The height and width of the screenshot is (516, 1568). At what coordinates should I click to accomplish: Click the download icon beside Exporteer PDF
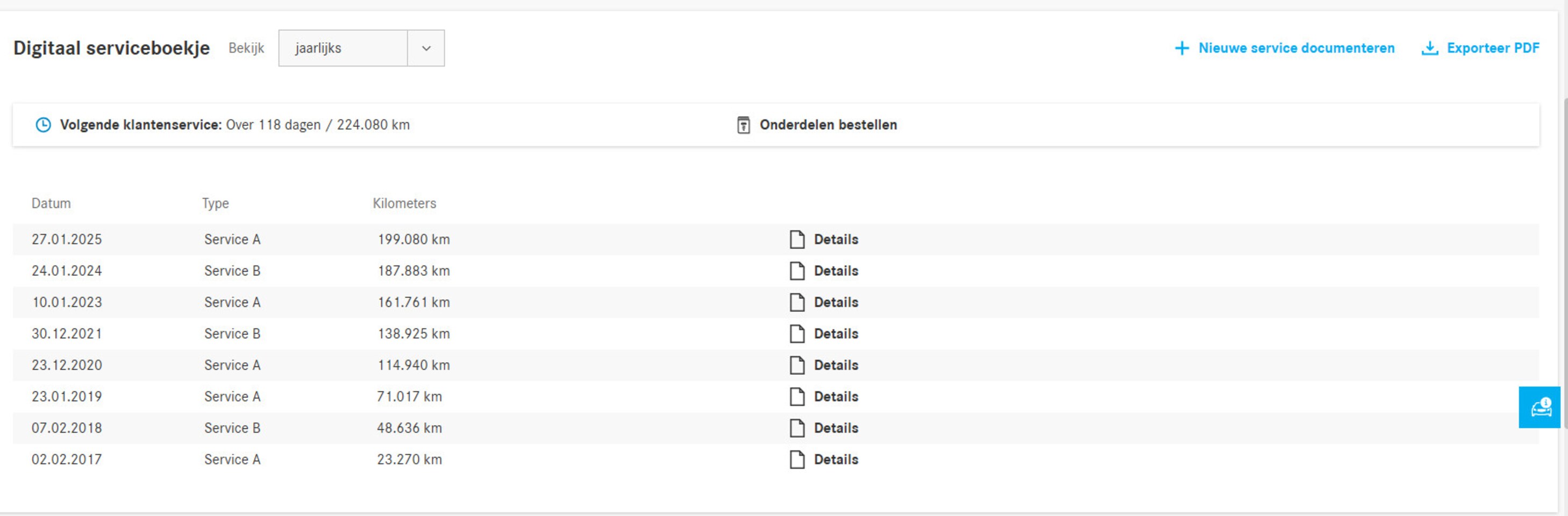pos(1429,48)
